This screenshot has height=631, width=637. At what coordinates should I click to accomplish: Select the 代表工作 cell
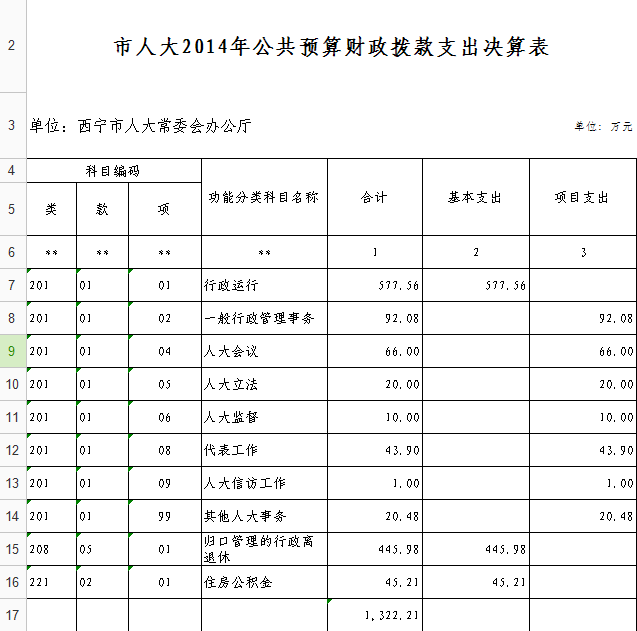(263, 450)
